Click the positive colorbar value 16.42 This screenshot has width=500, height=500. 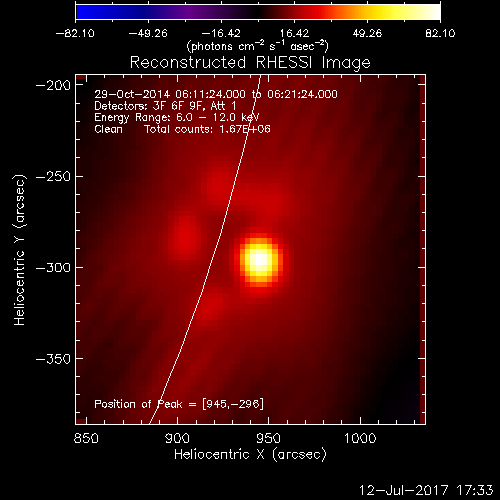pyautogui.click(x=294, y=33)
